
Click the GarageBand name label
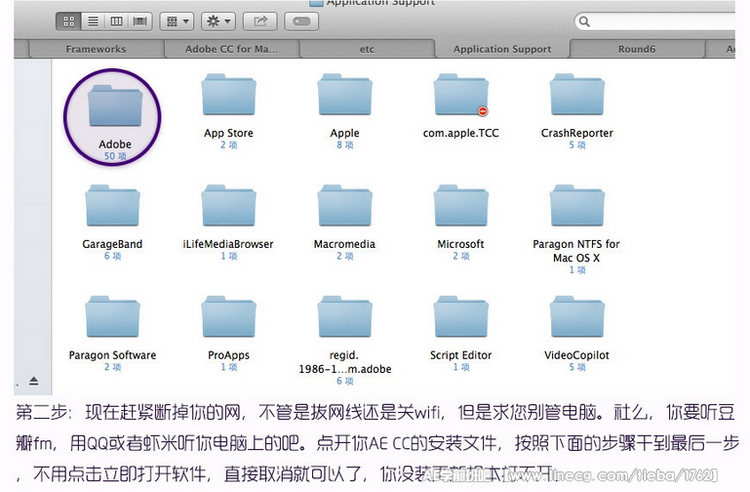coord(112,244)
